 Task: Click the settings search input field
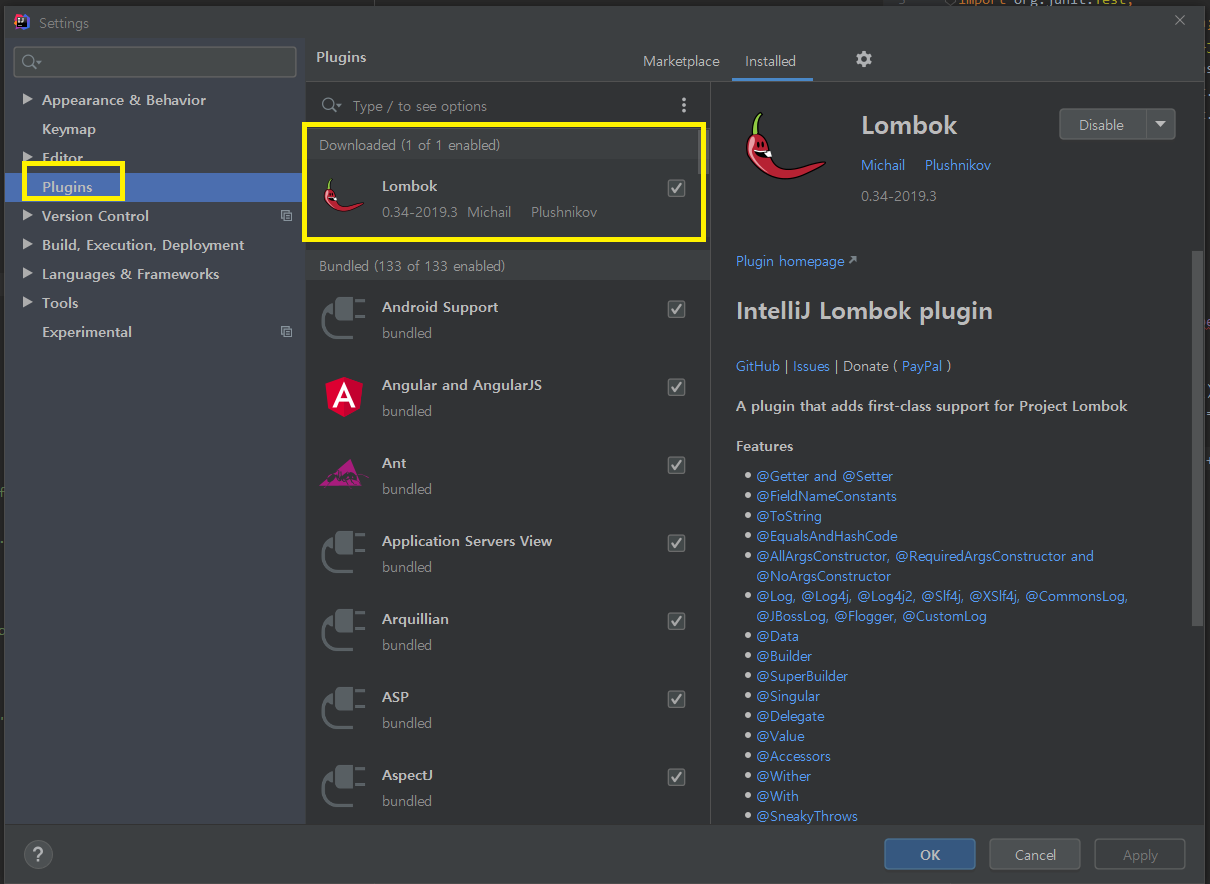(155, 62)
